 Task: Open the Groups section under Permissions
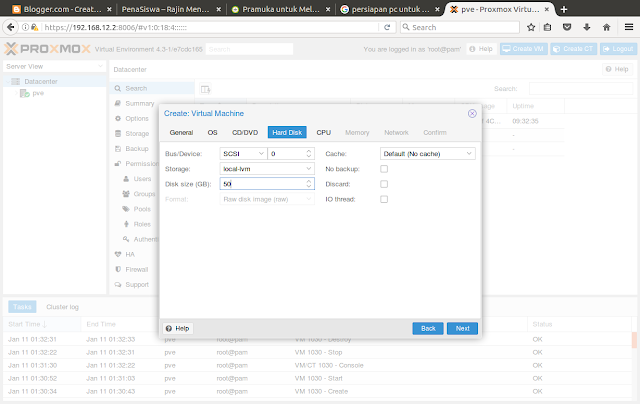(144, 194)
